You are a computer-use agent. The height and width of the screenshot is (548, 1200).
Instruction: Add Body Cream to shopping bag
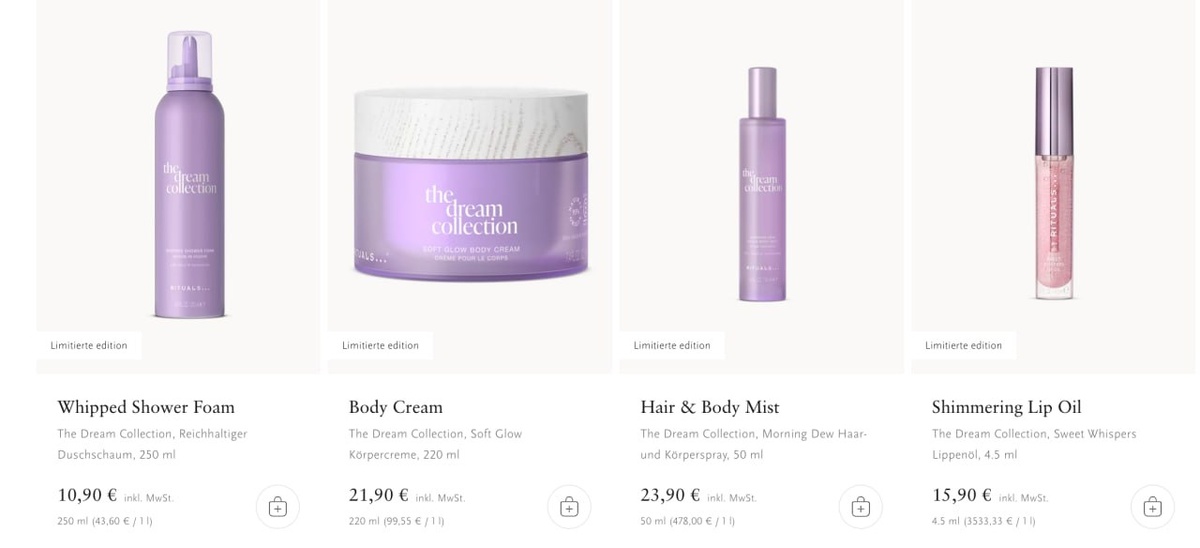[x=569, y=507]
